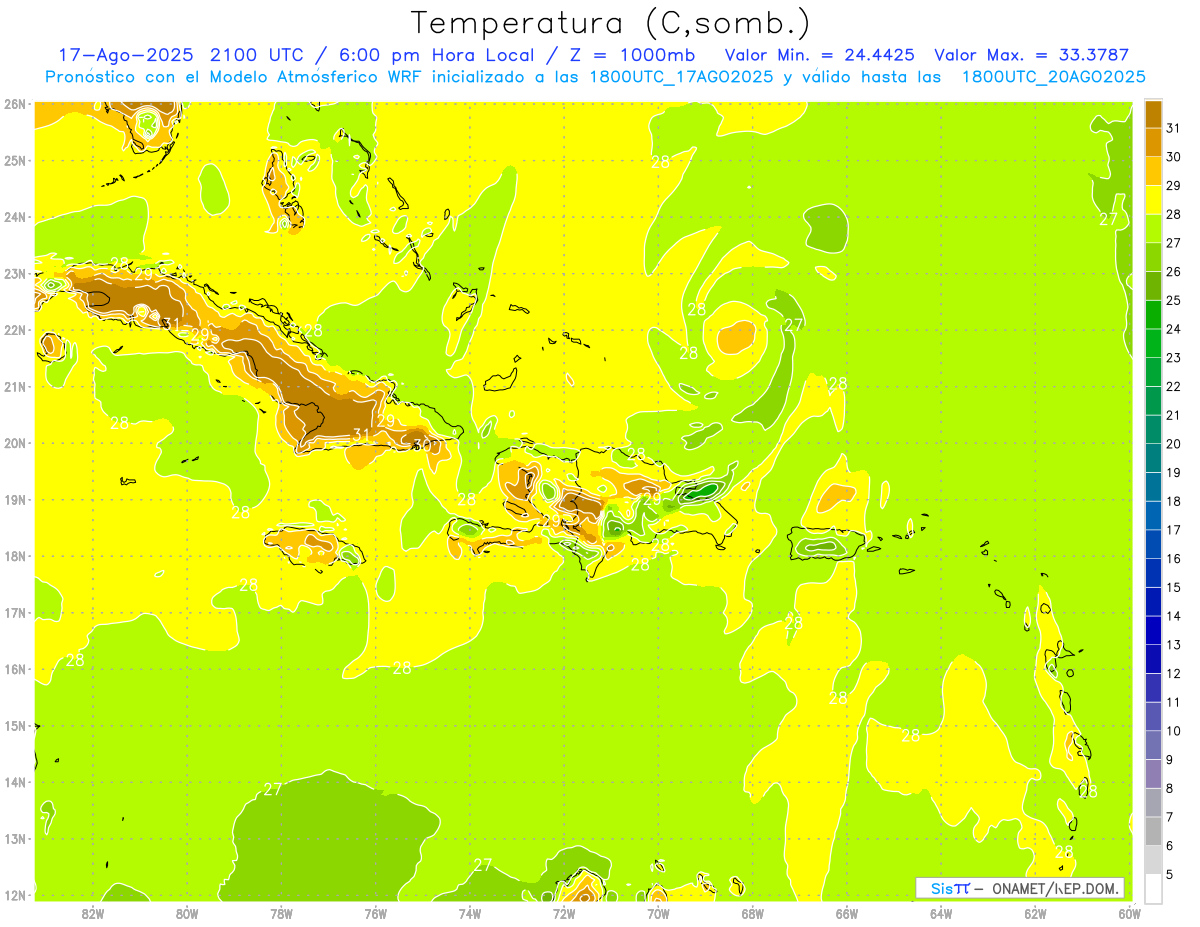The height and width of the screenshot is (927, 1200).
Task: Click the 14N latitude axis label
Action: pyautogui.click(x=14, y=782)
